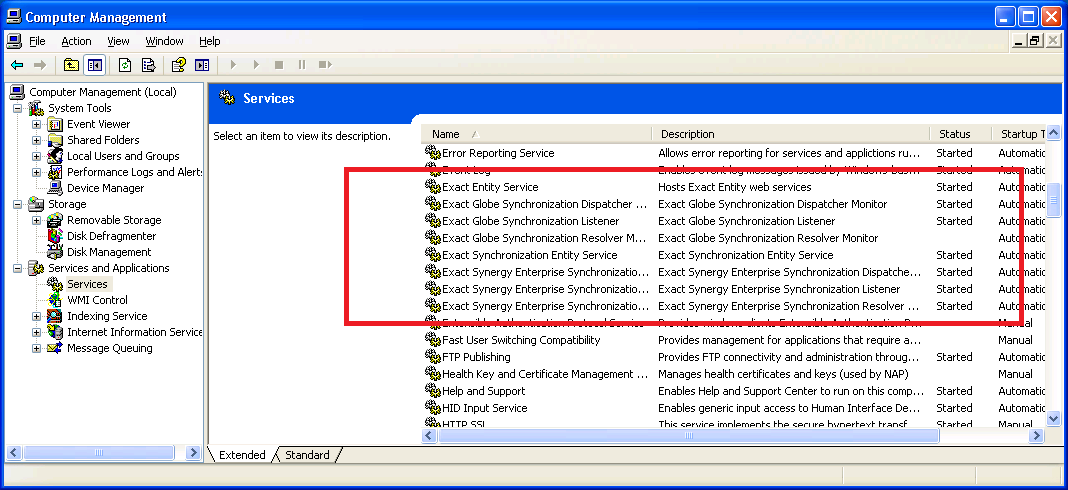Click the Message Queuing envelope icon

[x=56, y=348]
